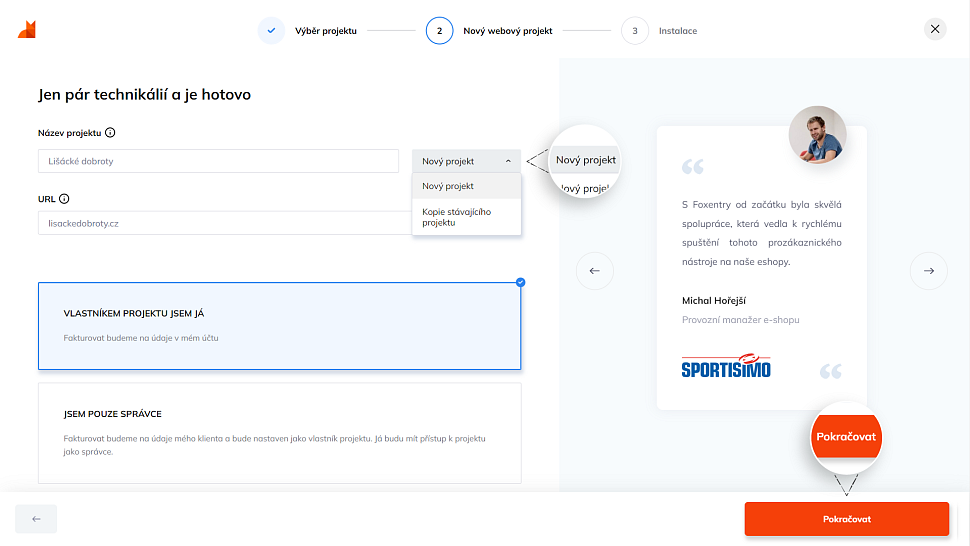Select 'Vlastníkem projektu jsem já' option

tap(279, 326)
